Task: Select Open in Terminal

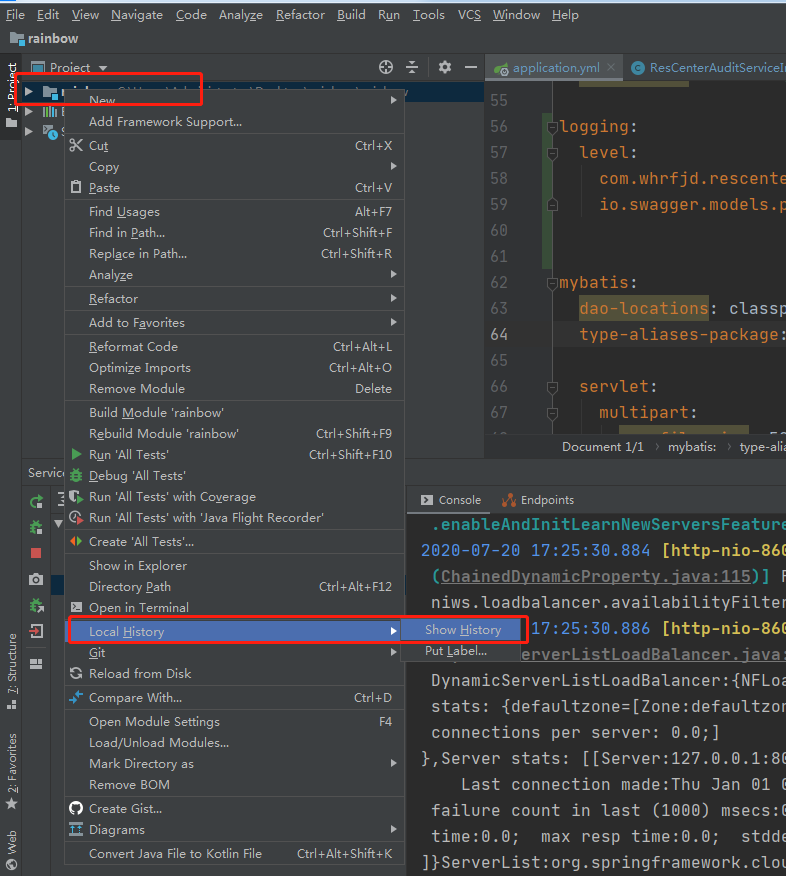Action: tap(234, 608)
